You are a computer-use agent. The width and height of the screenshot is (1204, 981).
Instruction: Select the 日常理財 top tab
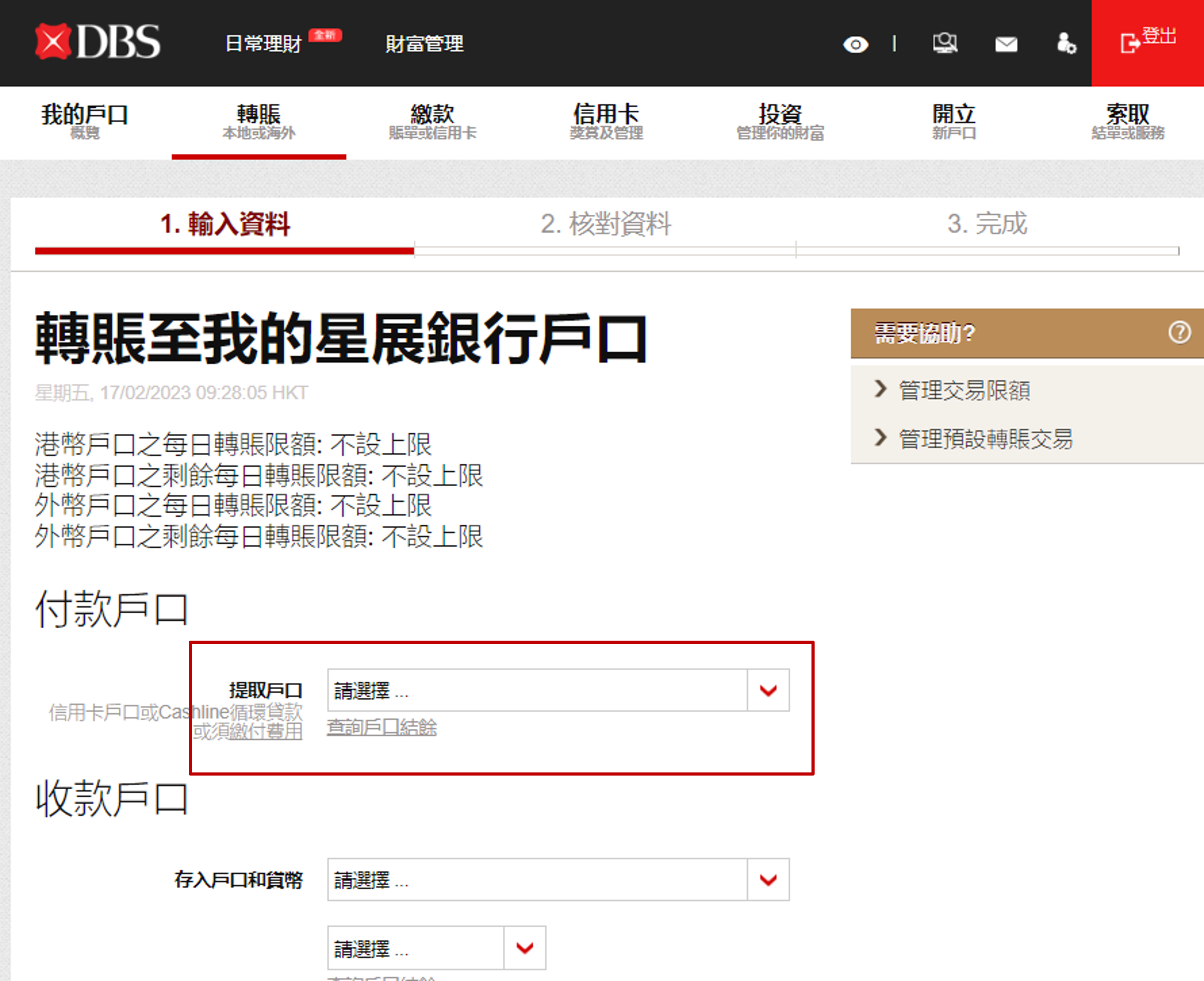click(x=263, y=44)
